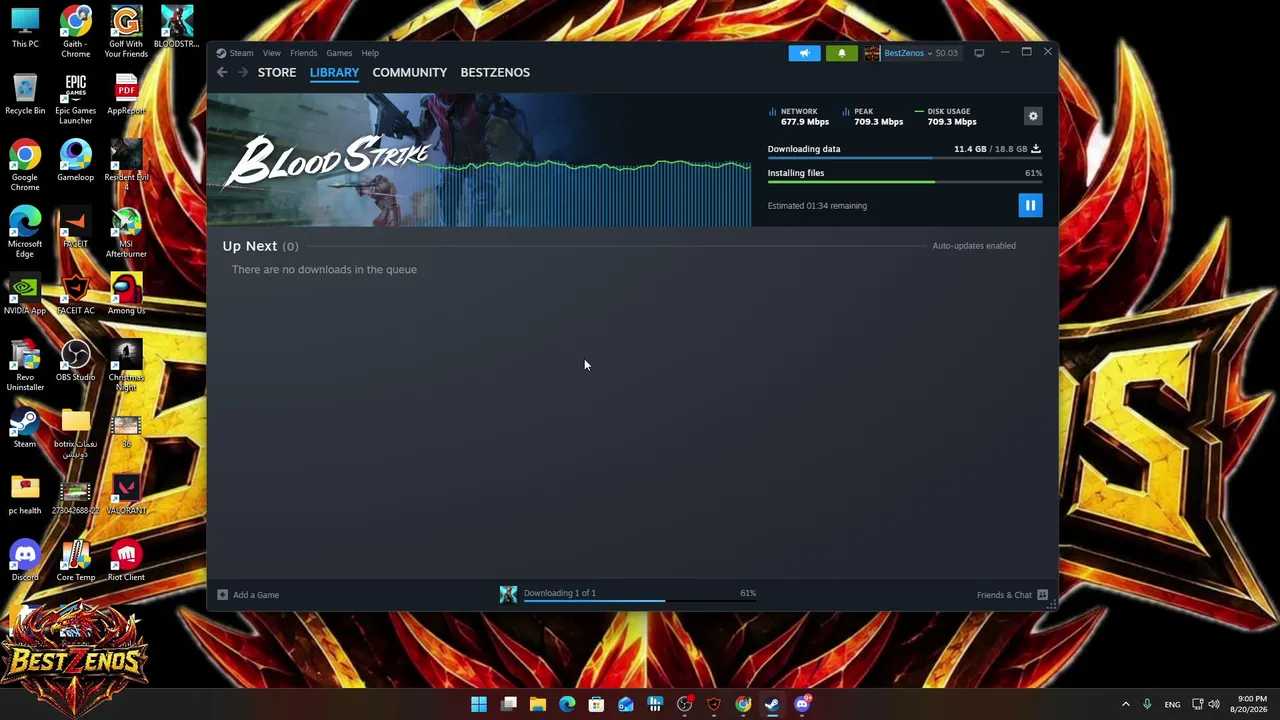Click the Up Next heading

tap(249, 246)
